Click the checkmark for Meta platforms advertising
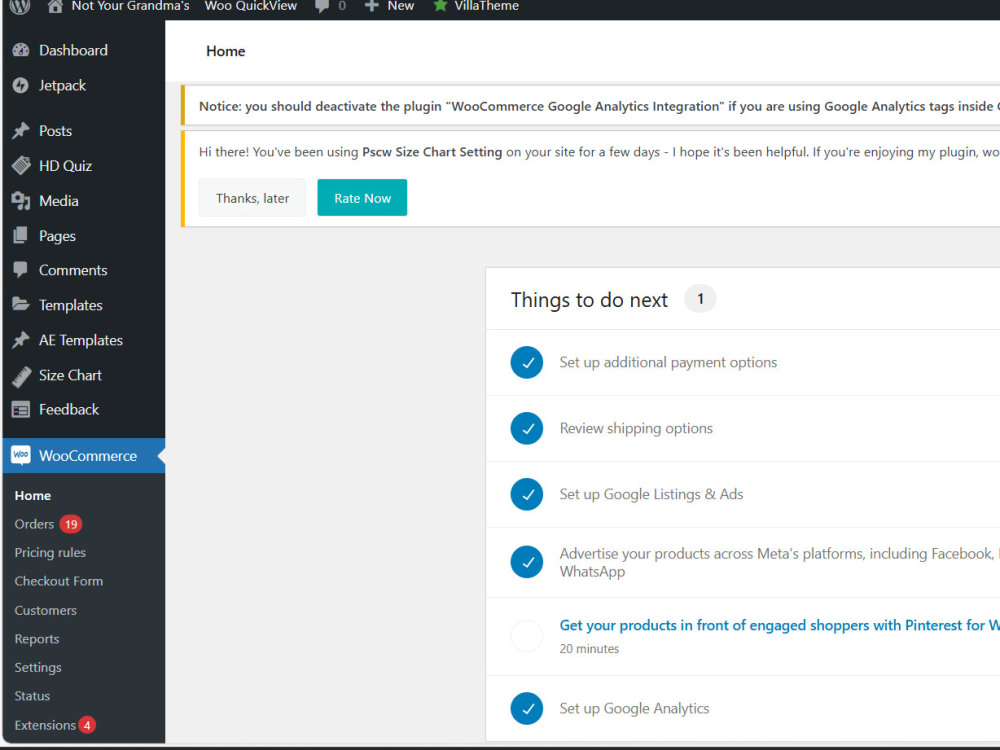This screenshot has width=1000, height=750. [x=527, y=562]
